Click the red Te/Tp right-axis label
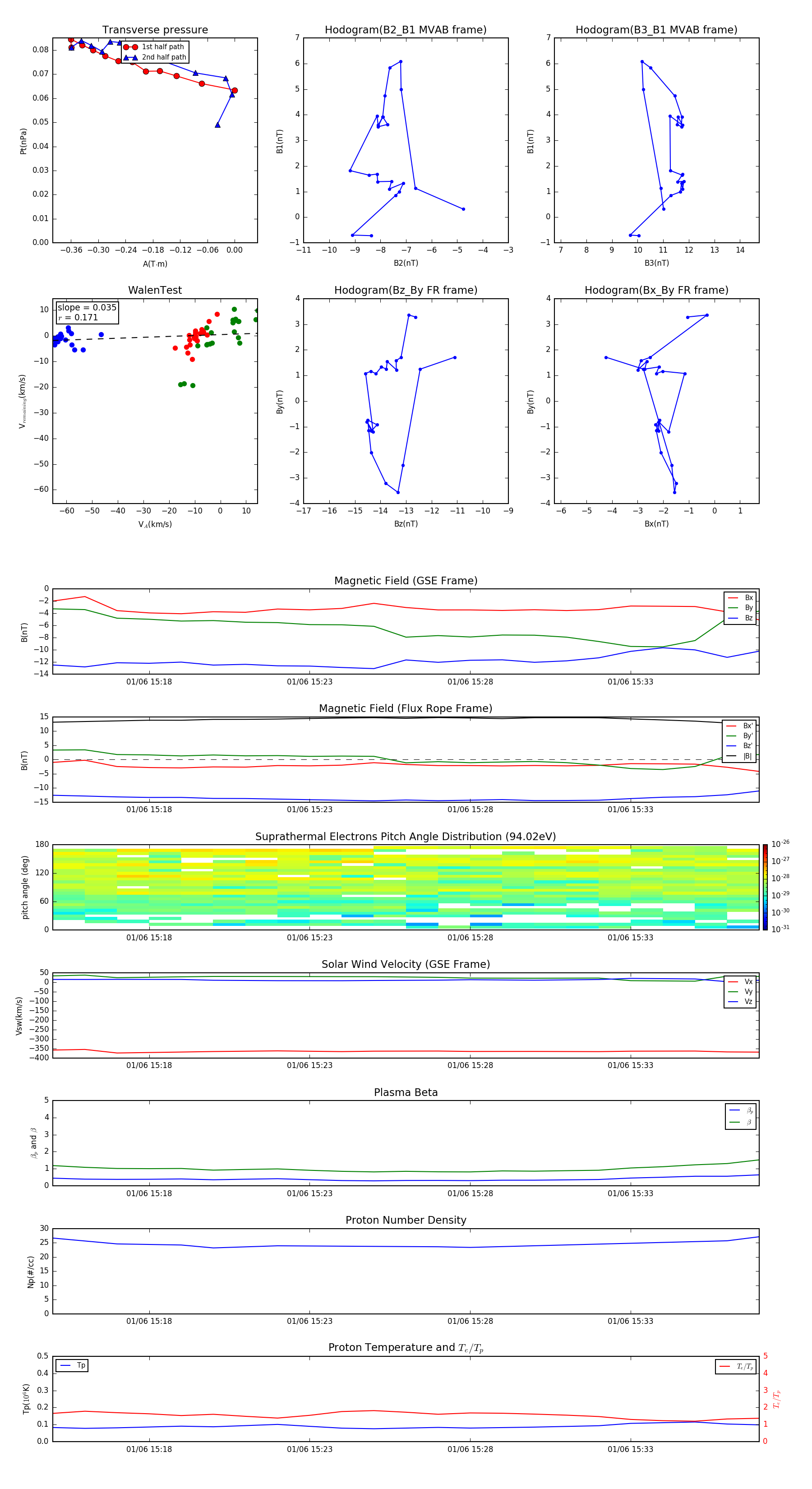The width and height of the screenshot is (812, 1489). point(777,1399)
